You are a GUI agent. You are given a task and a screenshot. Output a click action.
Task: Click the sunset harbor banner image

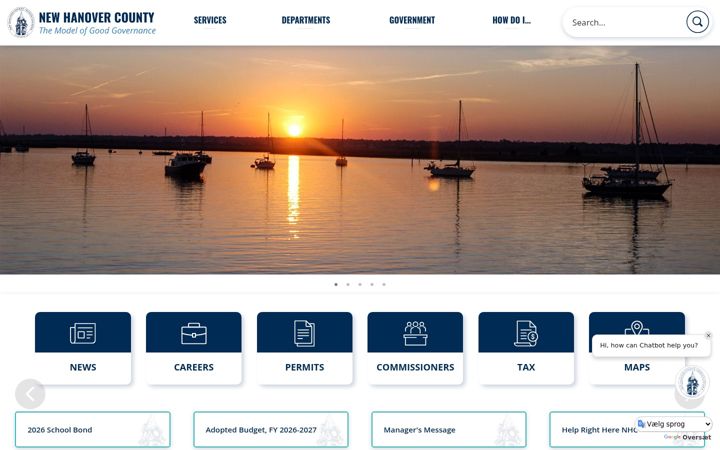[x=360, y=160]
